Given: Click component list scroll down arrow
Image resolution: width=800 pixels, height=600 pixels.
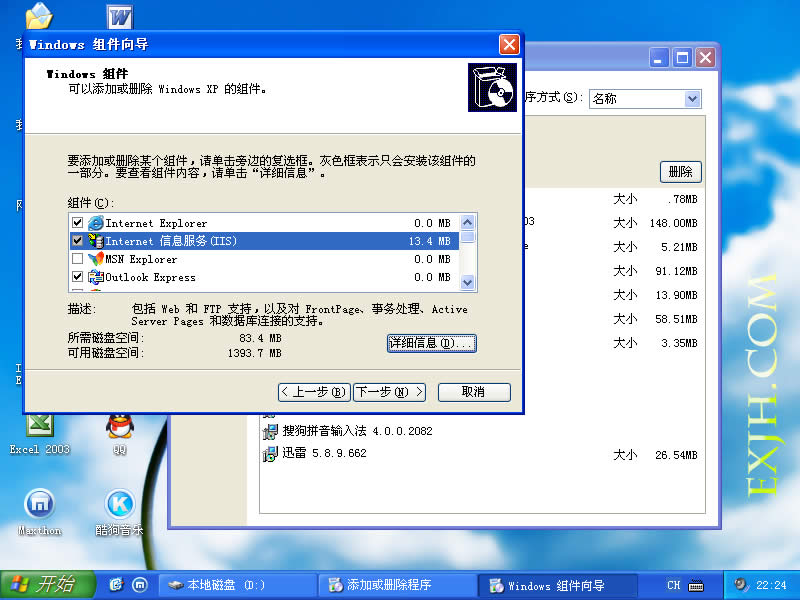Looking at the screenshot, I should [x=467, y=282].
